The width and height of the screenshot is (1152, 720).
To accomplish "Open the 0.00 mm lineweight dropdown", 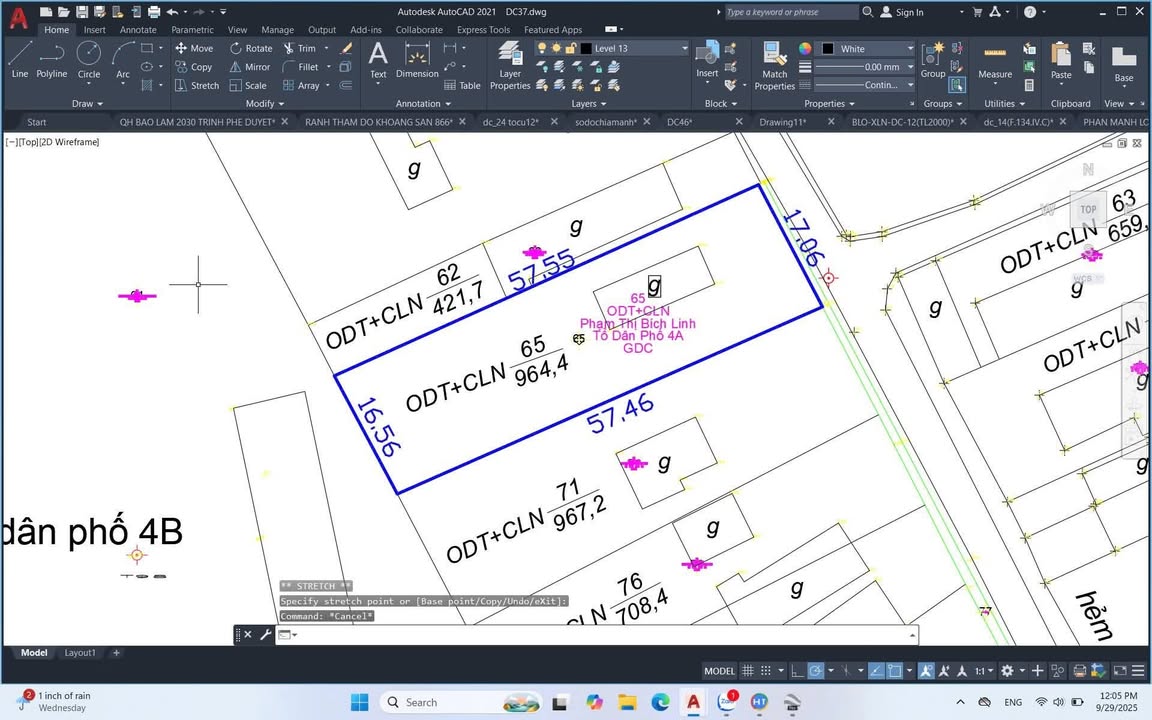I will tap(911, 66).
